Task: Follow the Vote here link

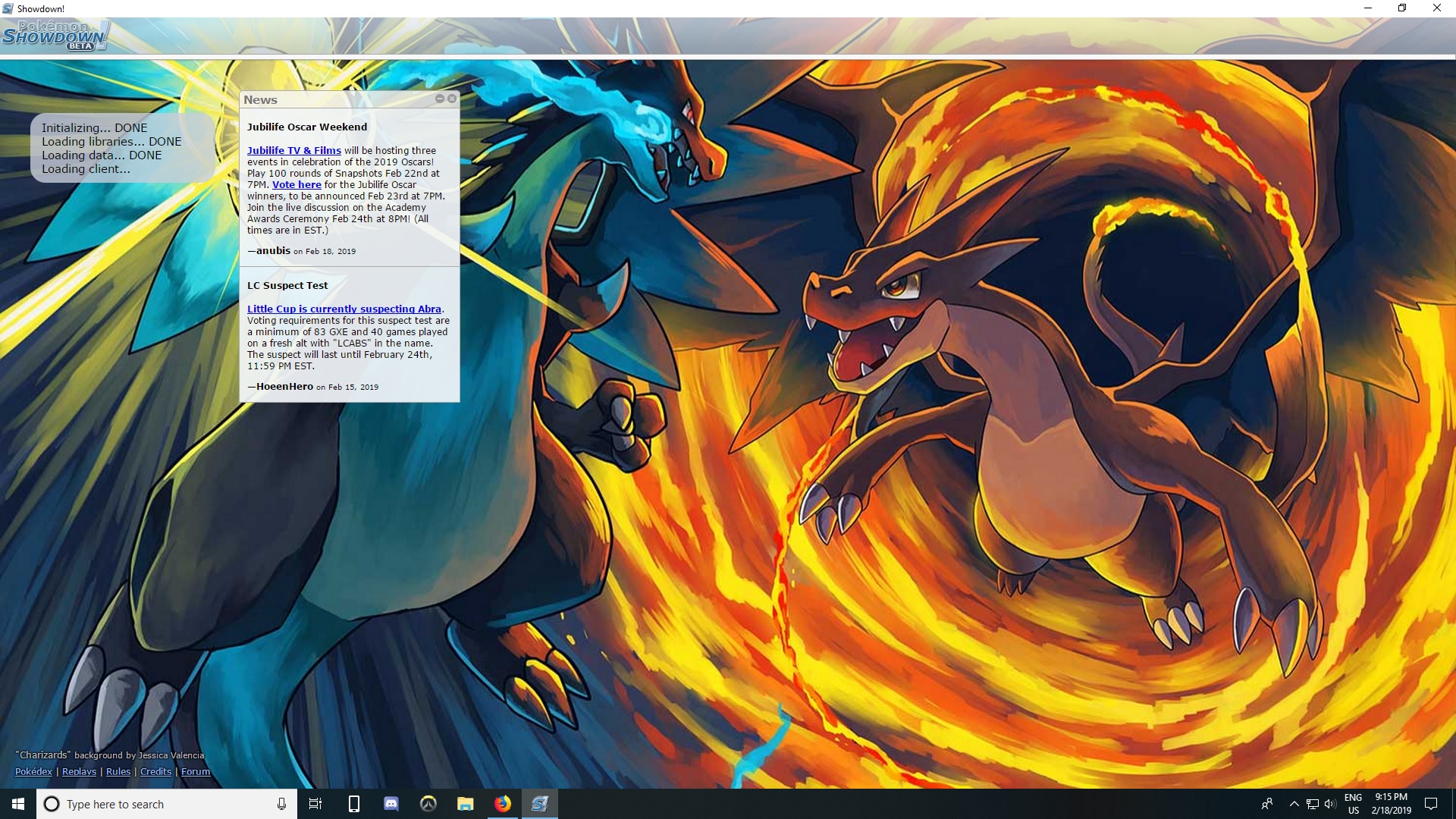Action: tap(297, 184)
